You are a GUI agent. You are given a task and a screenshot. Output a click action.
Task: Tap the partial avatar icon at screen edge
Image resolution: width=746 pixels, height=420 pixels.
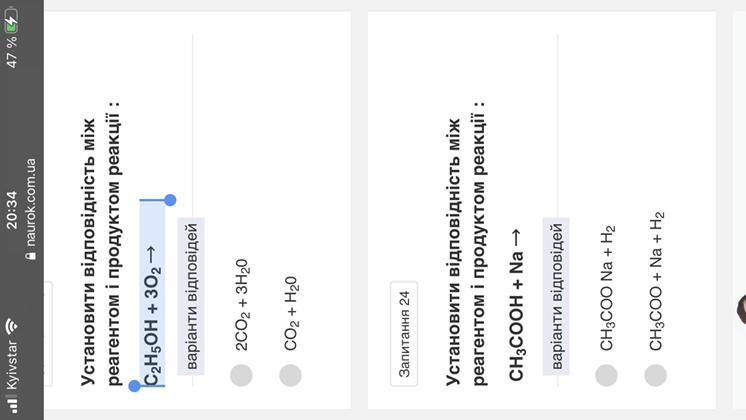[741, 309]
